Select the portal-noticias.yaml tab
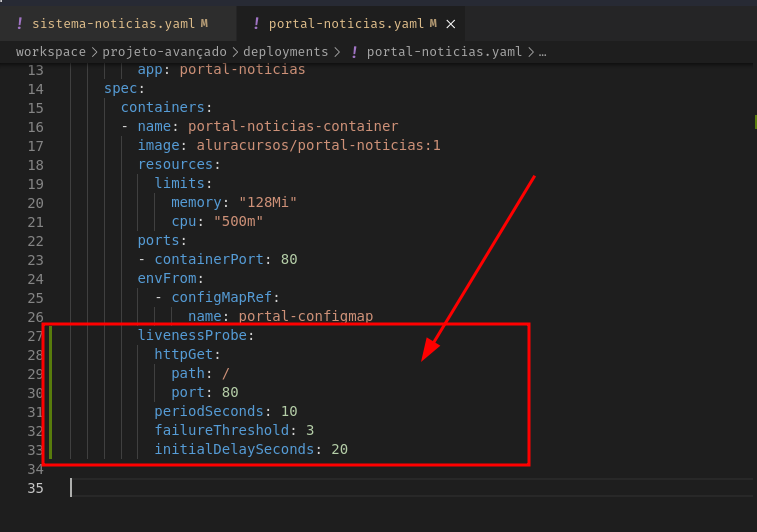 [x=346, y=22]
